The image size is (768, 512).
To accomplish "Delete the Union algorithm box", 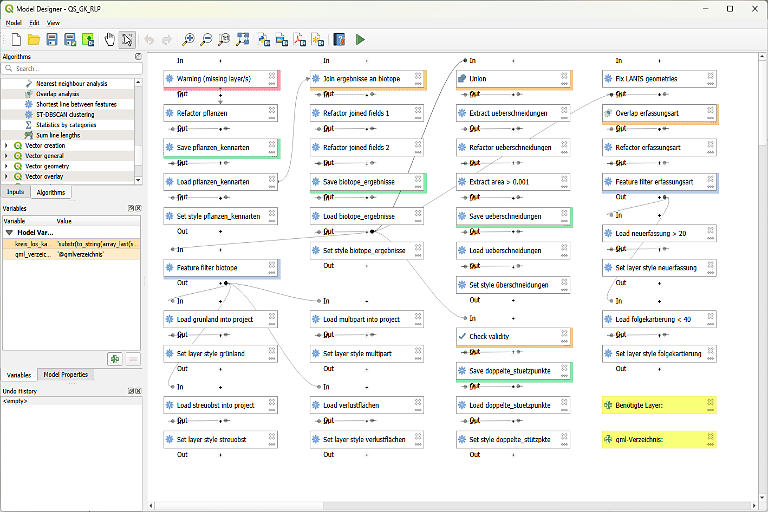I will [x=565, y=74].
